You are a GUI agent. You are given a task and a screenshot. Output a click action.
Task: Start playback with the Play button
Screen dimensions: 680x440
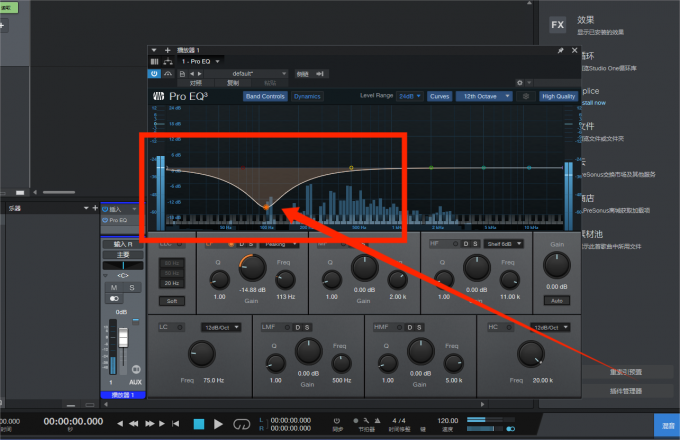[218, 424]
